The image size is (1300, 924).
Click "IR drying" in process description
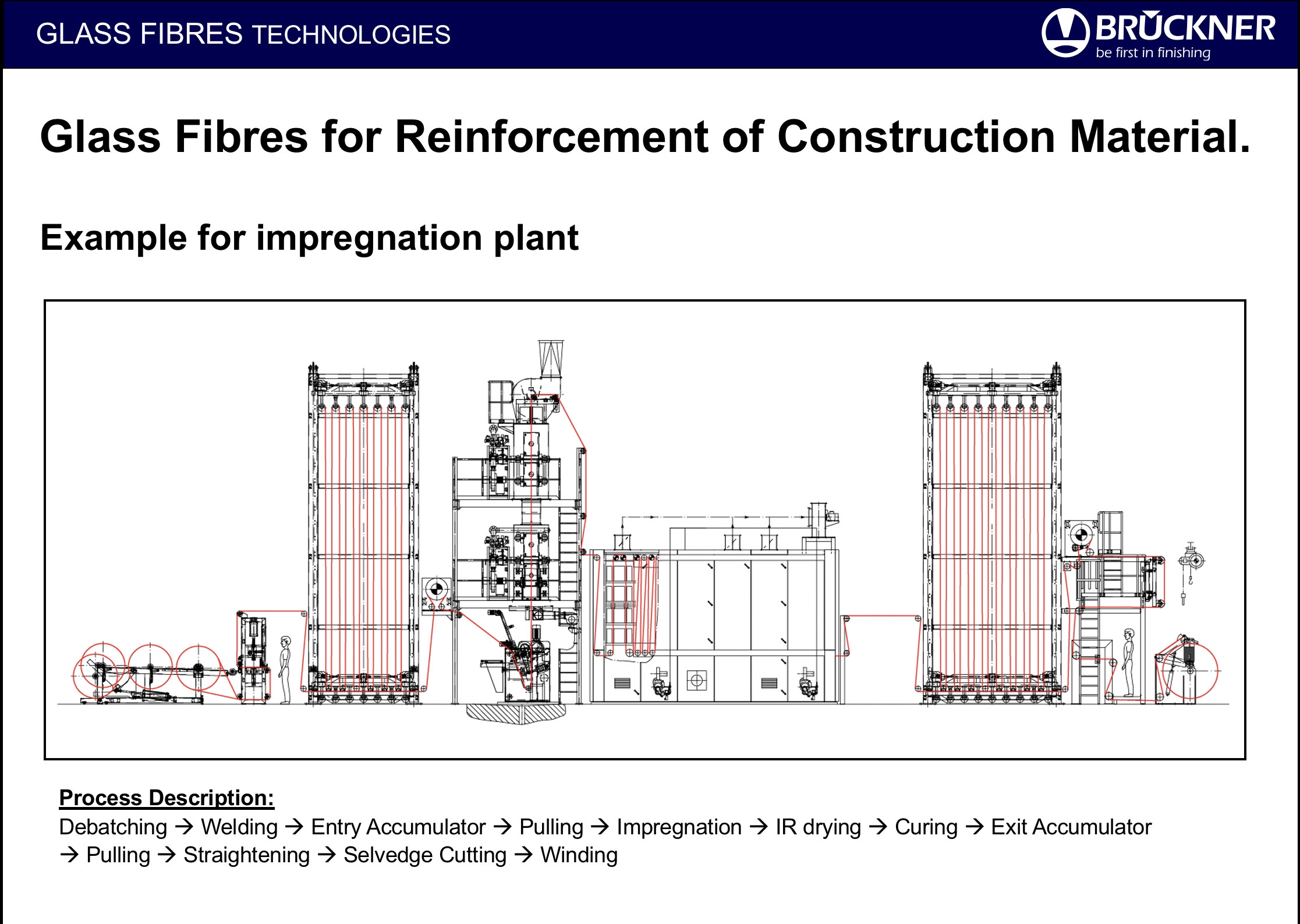click(x=818, y=827)
